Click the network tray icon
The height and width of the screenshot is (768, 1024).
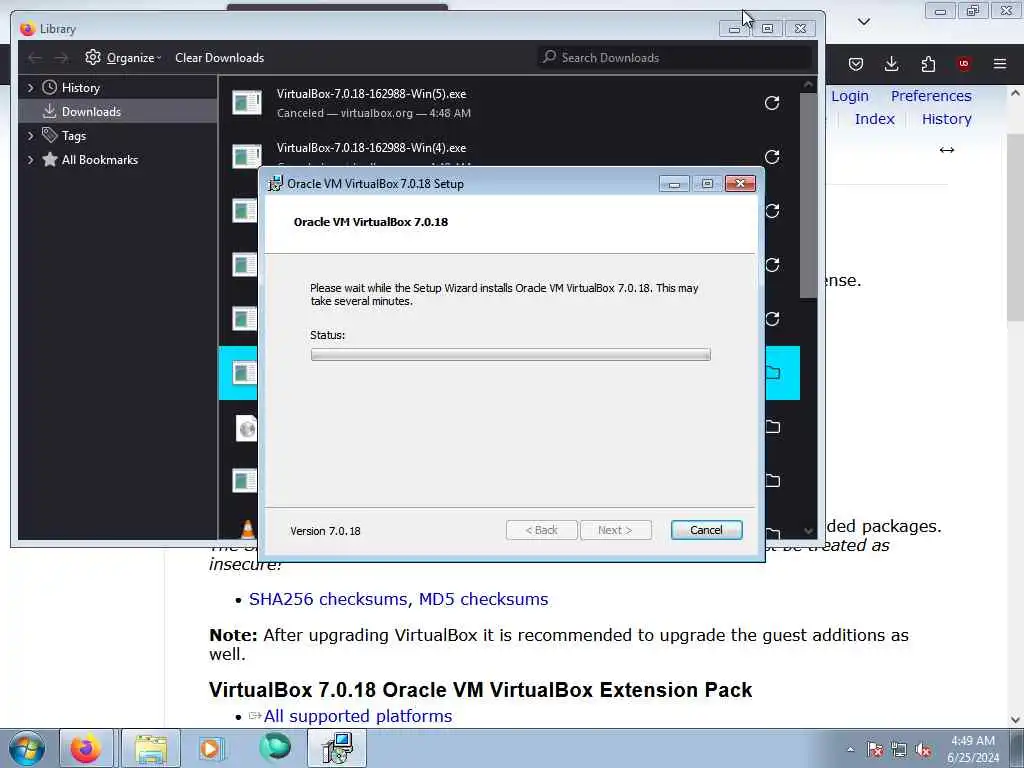pos(899,750)
